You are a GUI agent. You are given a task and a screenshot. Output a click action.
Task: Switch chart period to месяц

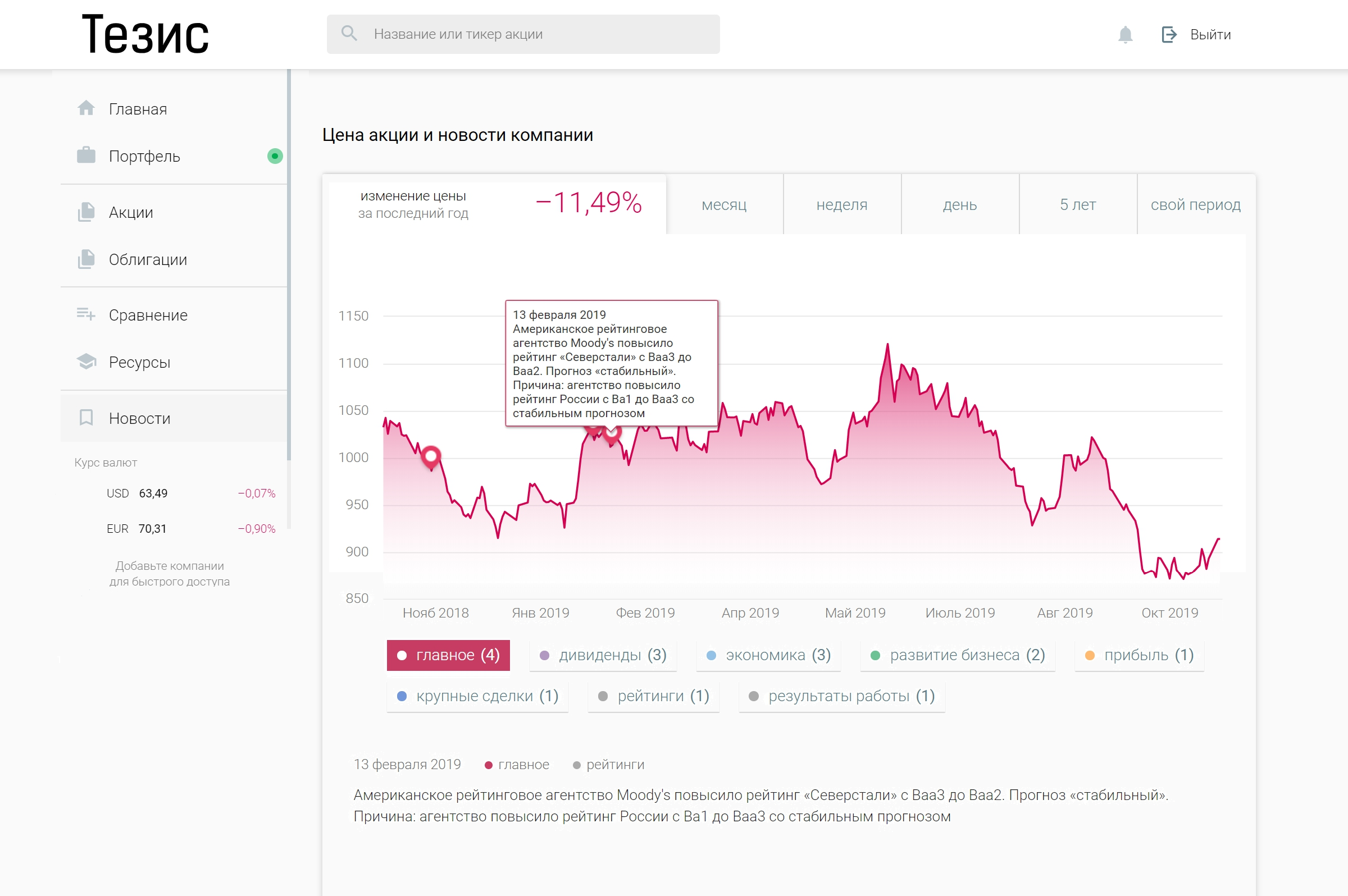tap(725, 204)
